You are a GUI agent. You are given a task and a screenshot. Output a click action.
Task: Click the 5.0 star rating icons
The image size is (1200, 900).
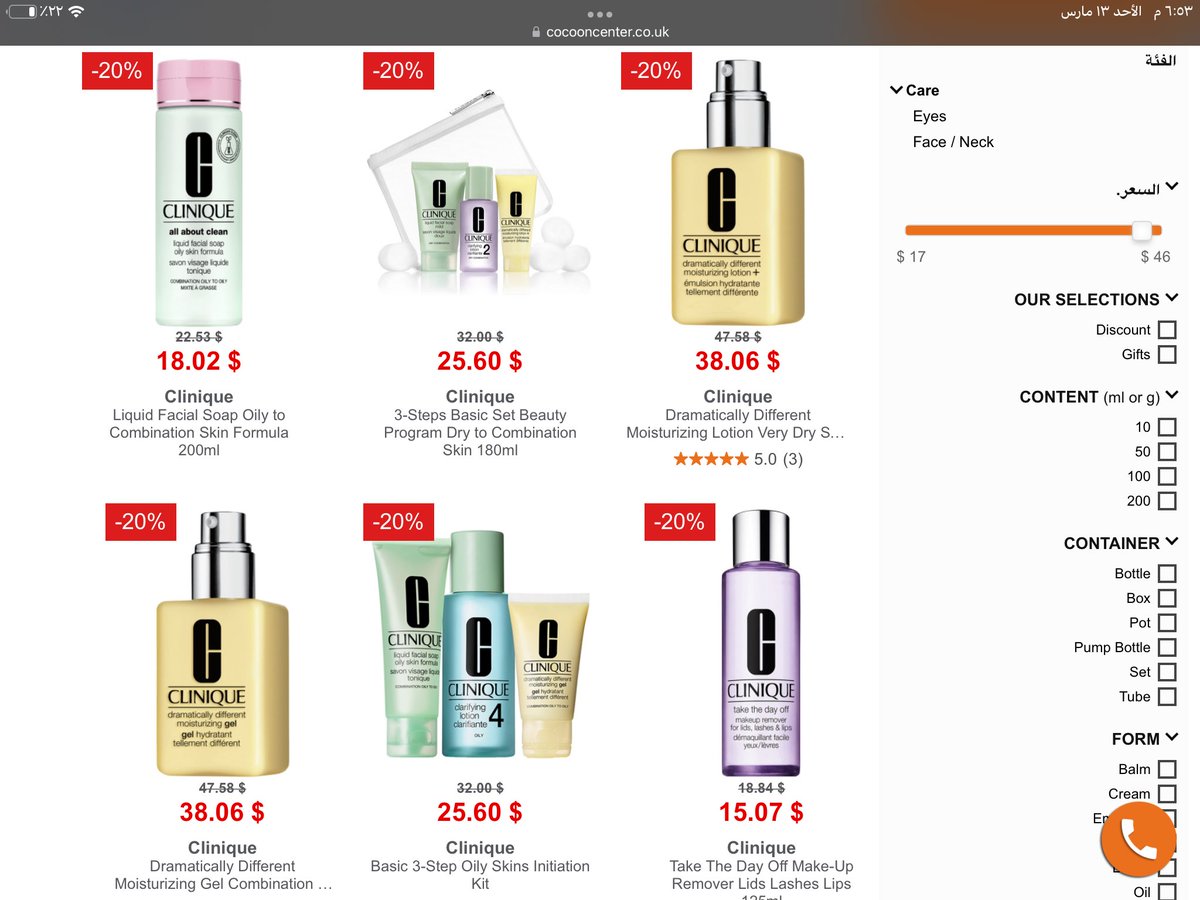click(710, 459)
